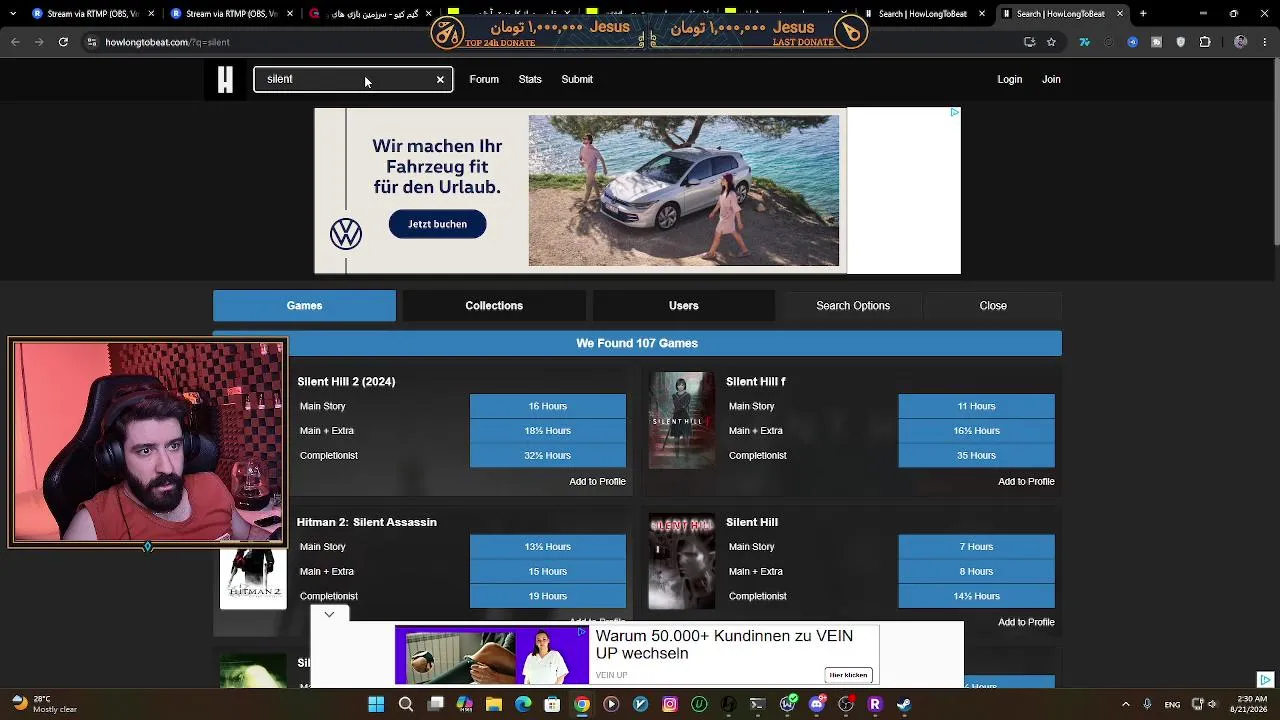1280x720 pixels.
Task: Open the tab search dropdown in Chrome
Action: [x=15, y=14]
